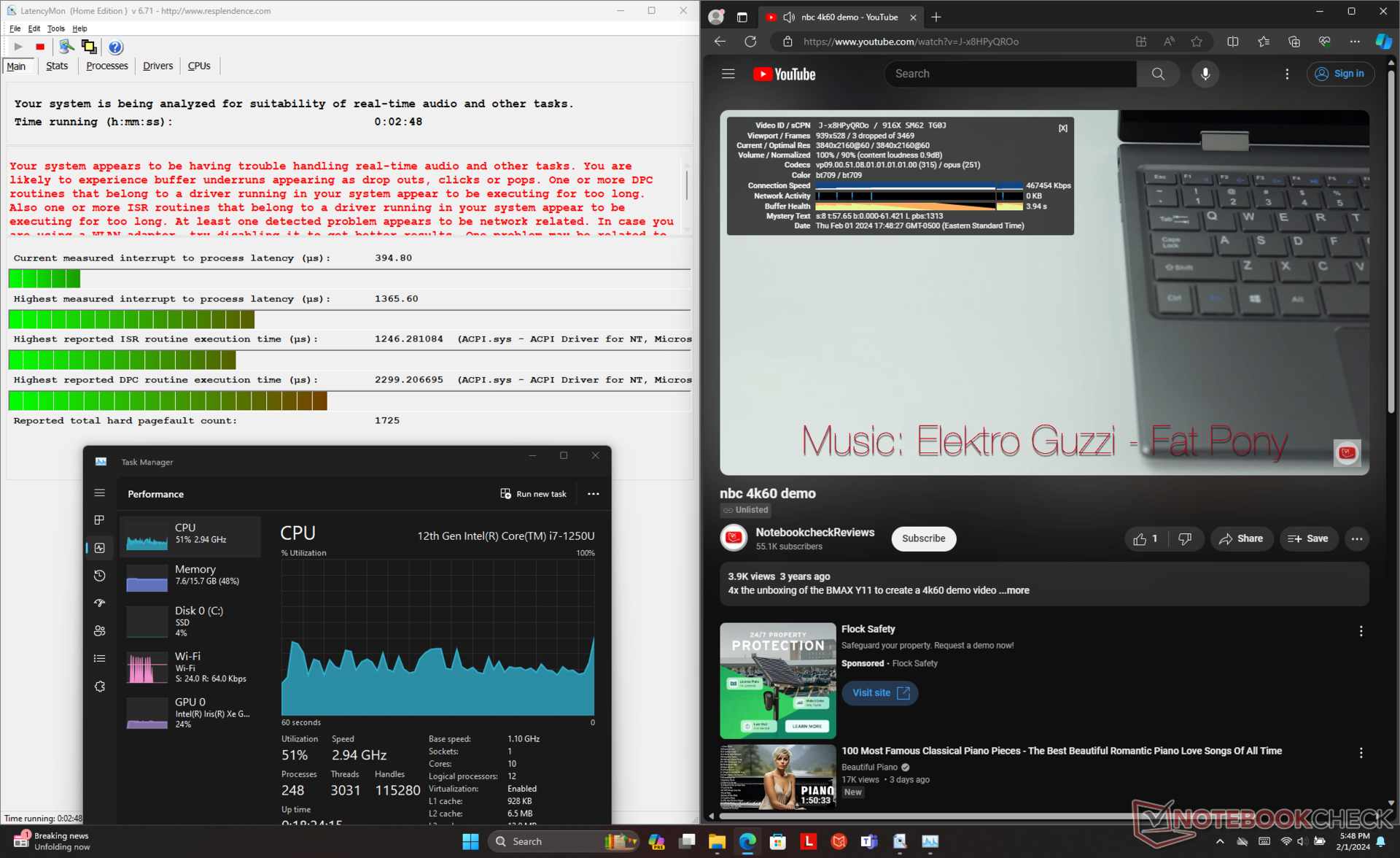The width and height of the screenshot is (1400, 858).
Task: Open LatencyMon Edit menu
Action: pyautogui.click(x=34, y=28)
